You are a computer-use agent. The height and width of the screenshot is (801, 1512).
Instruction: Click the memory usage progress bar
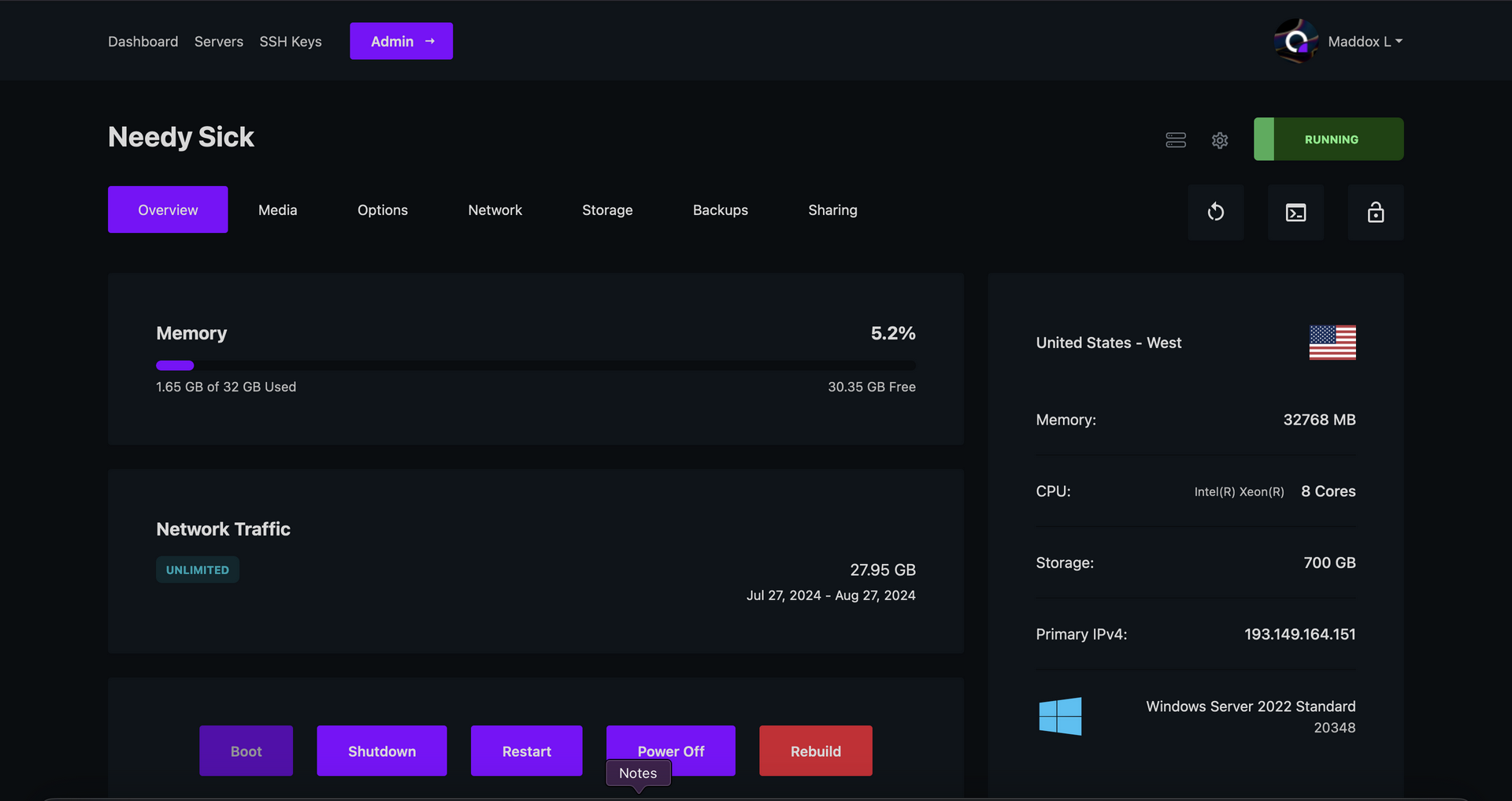[x=535, y=365]
